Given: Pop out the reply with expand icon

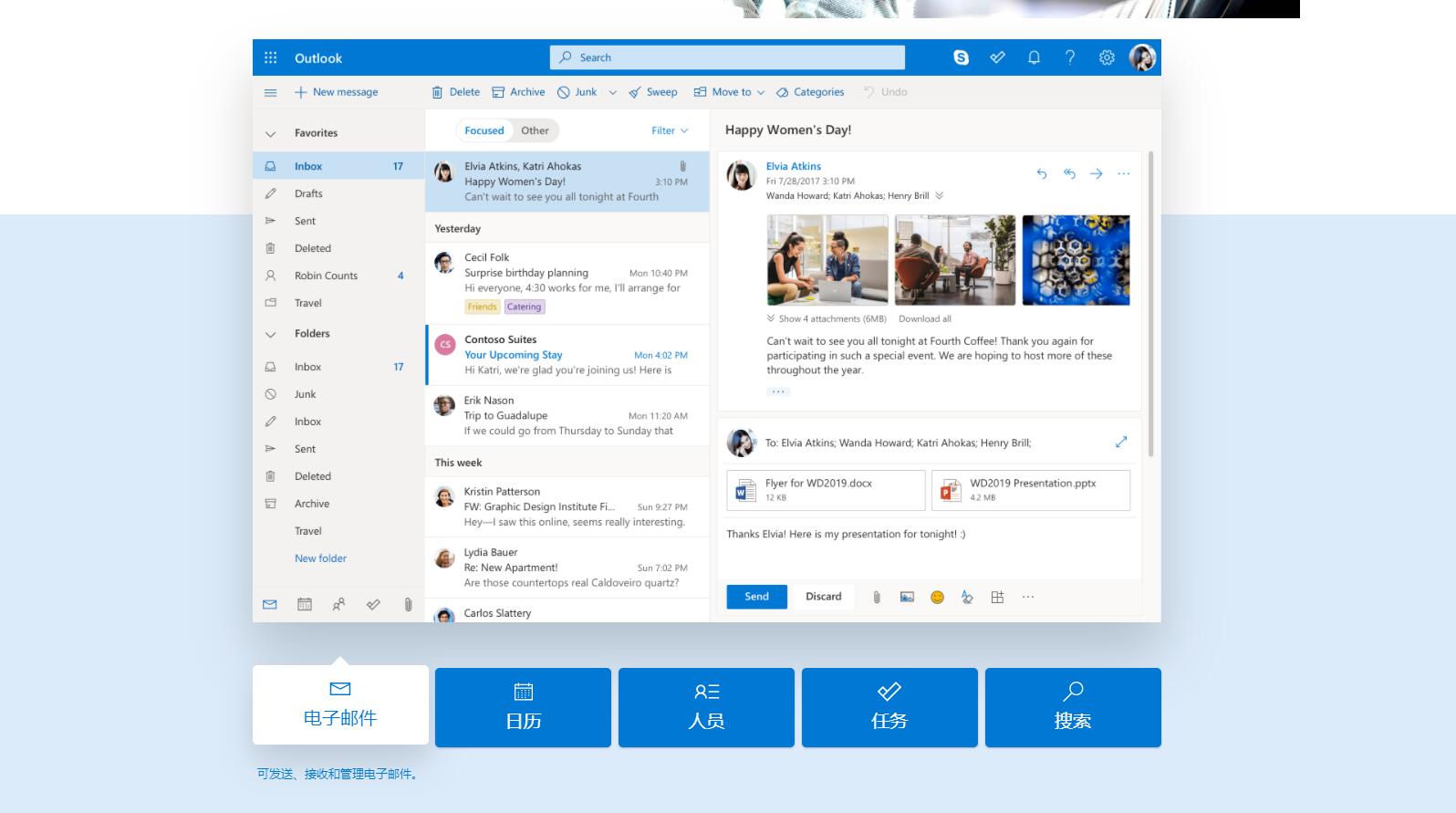Looking at the screenshot, I should click(1121, 442).
